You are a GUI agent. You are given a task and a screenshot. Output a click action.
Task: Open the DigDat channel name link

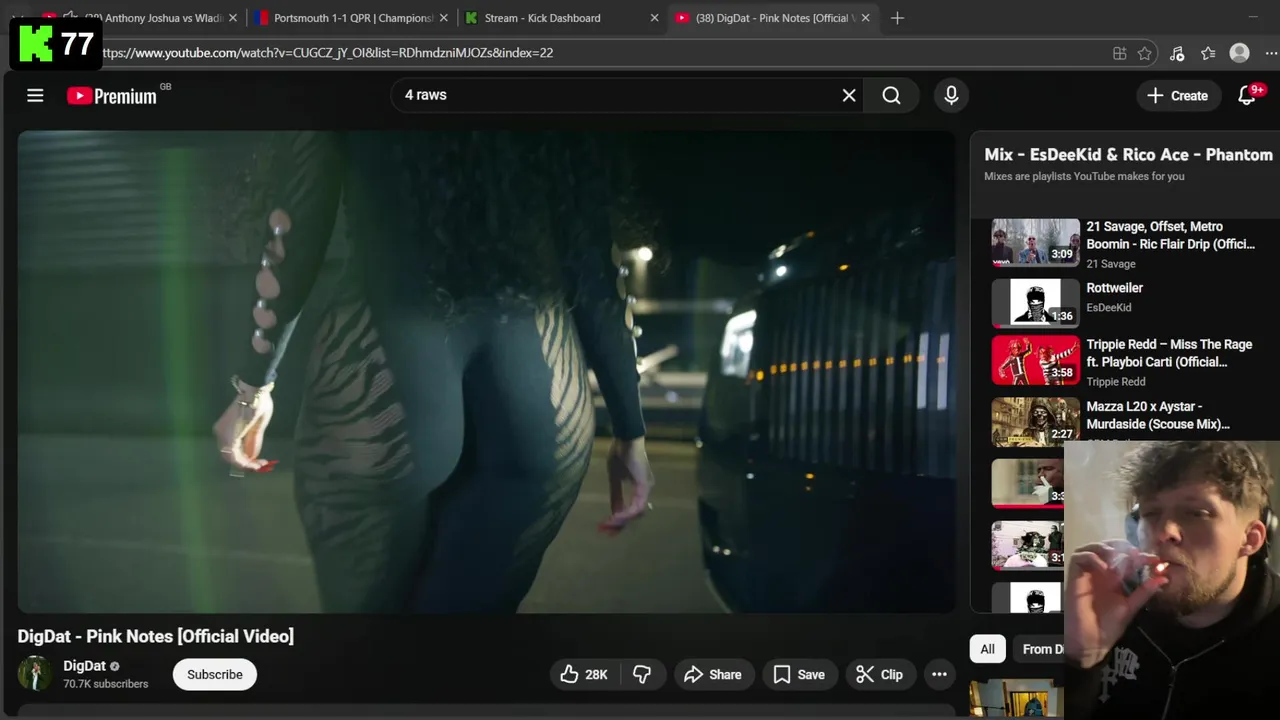point(84,666)
